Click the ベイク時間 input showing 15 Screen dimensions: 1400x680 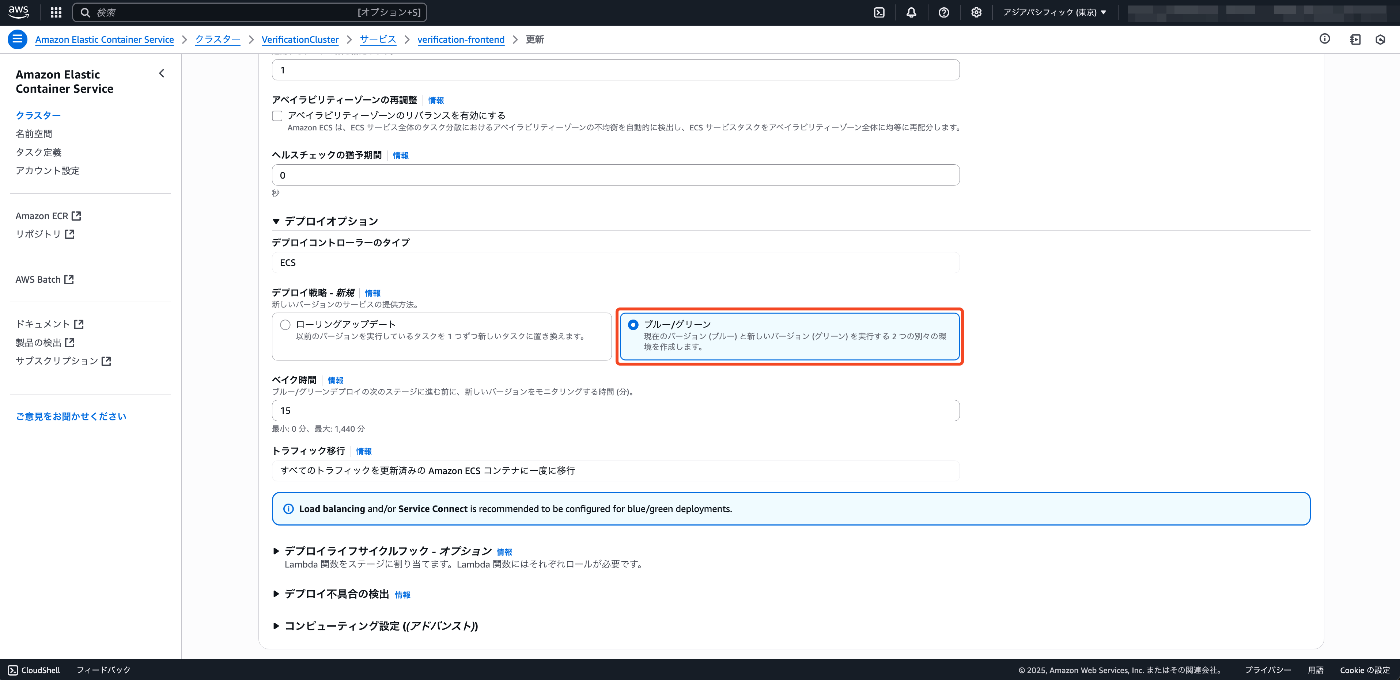click(615, 411)
